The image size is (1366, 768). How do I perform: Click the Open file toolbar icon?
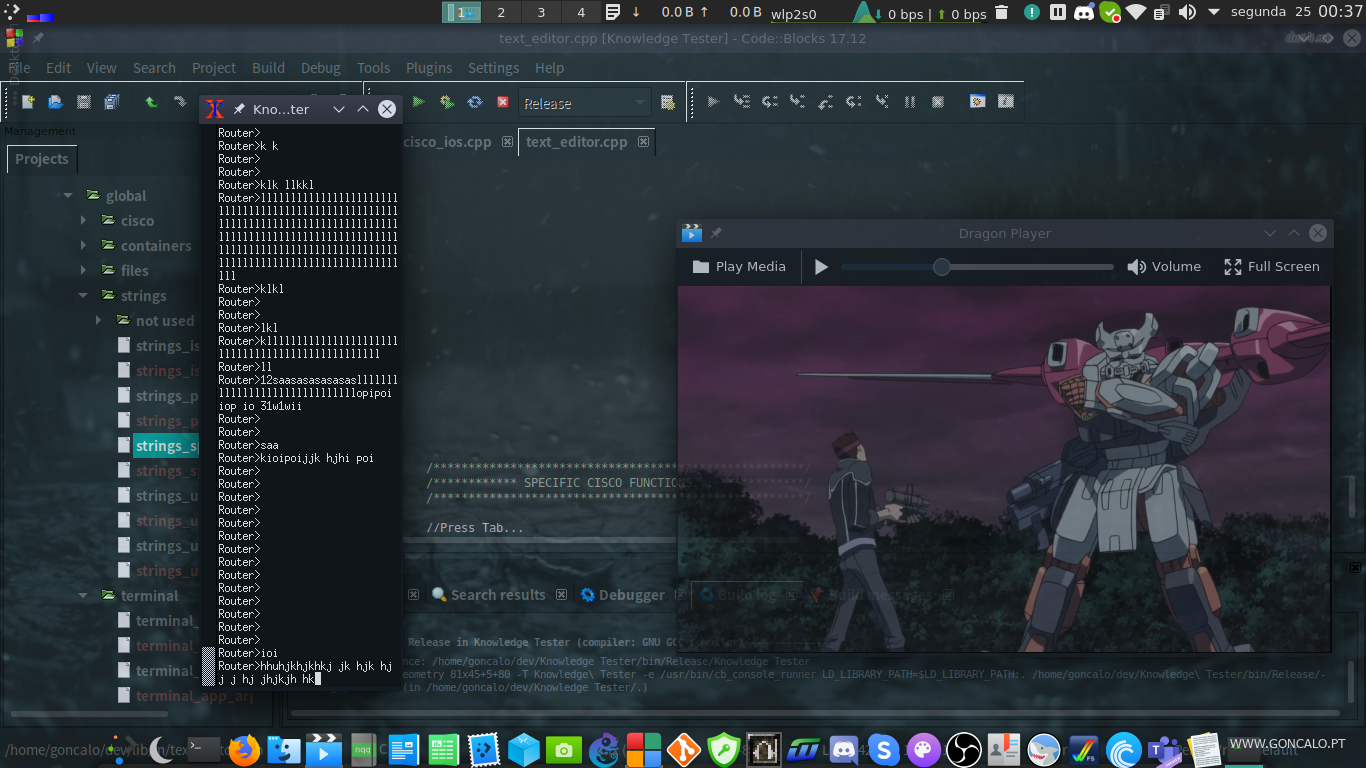[x=56, y=102]
